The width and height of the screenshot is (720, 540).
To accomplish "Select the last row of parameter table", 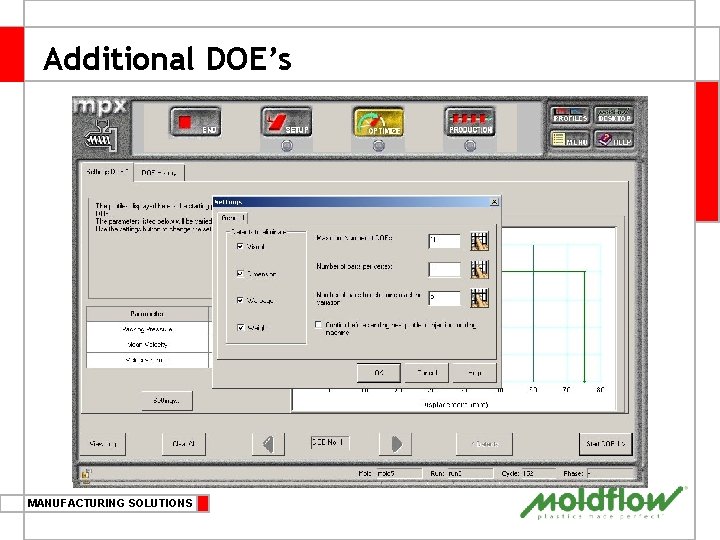I will (147, 360).
